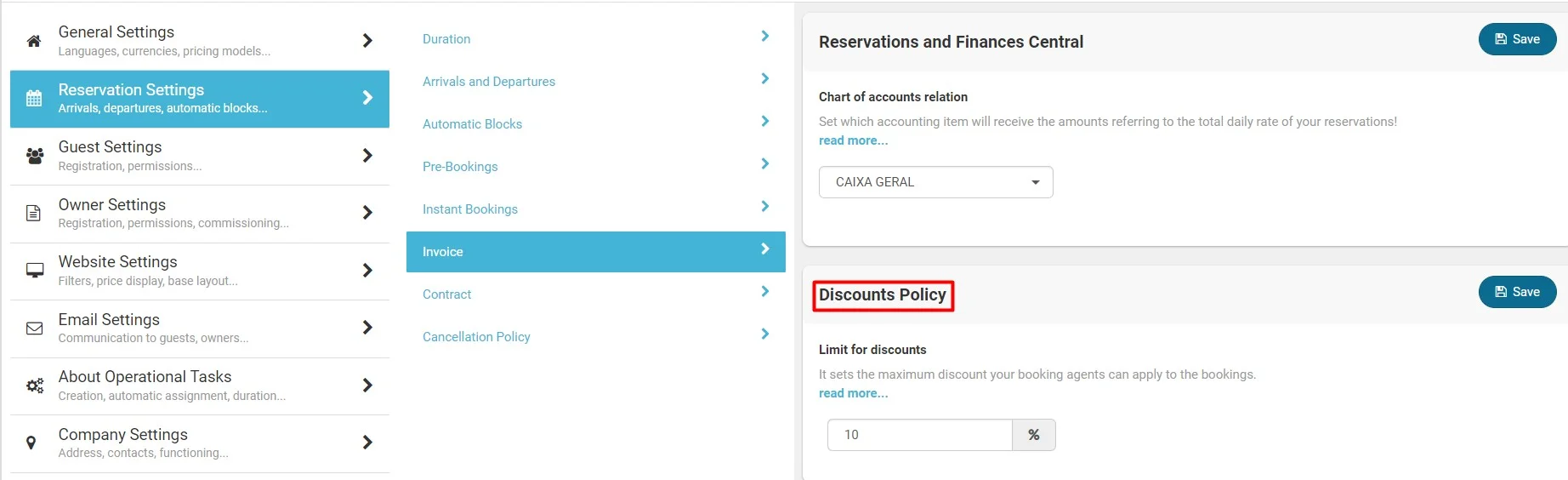Image resolution: width=1568 pixels, height=480 pixels.
Task: Click the monitor icon for Website Settings
Action: pos(34,271)
